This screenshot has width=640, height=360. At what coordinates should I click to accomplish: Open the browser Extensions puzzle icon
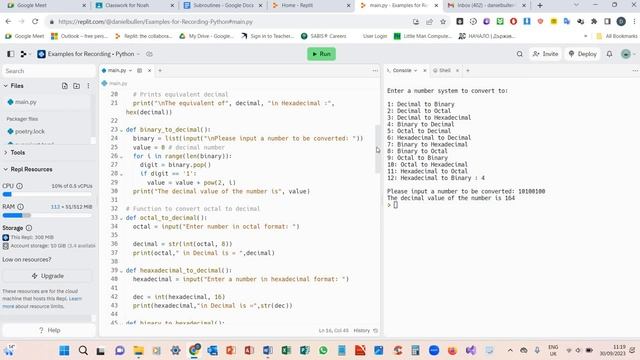[594, 22]
